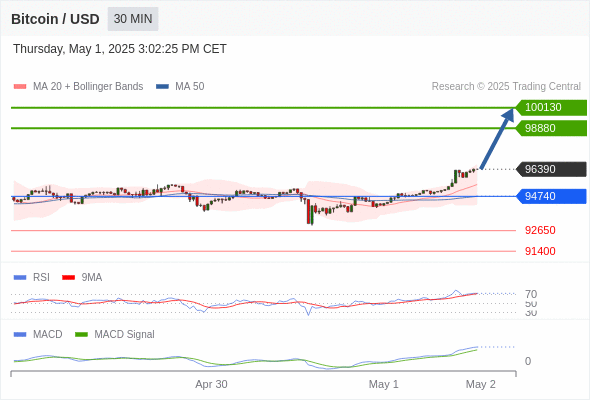Click the 91400 support level label

coord(540,251)
